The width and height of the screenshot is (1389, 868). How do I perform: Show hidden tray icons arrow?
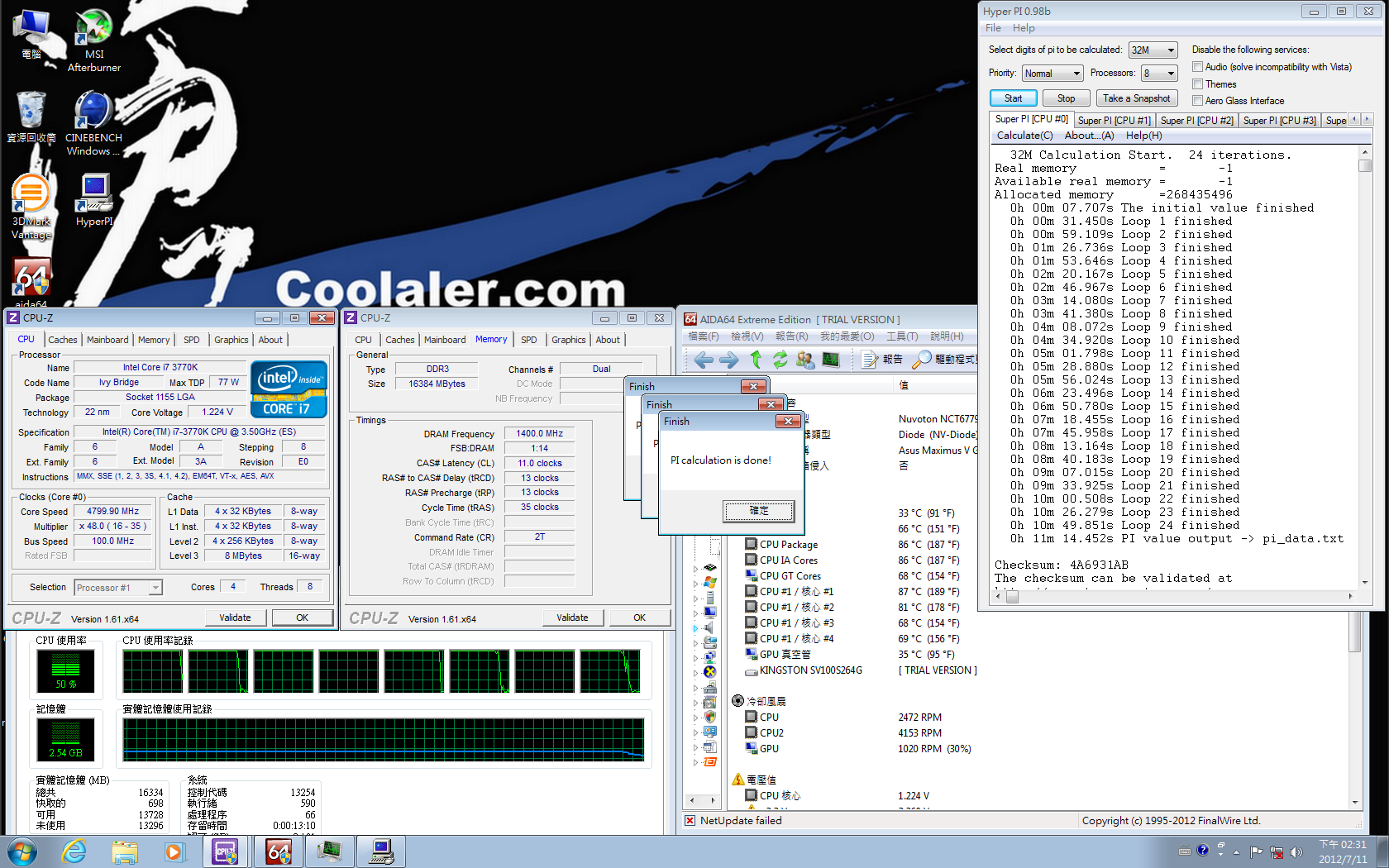1236,851
